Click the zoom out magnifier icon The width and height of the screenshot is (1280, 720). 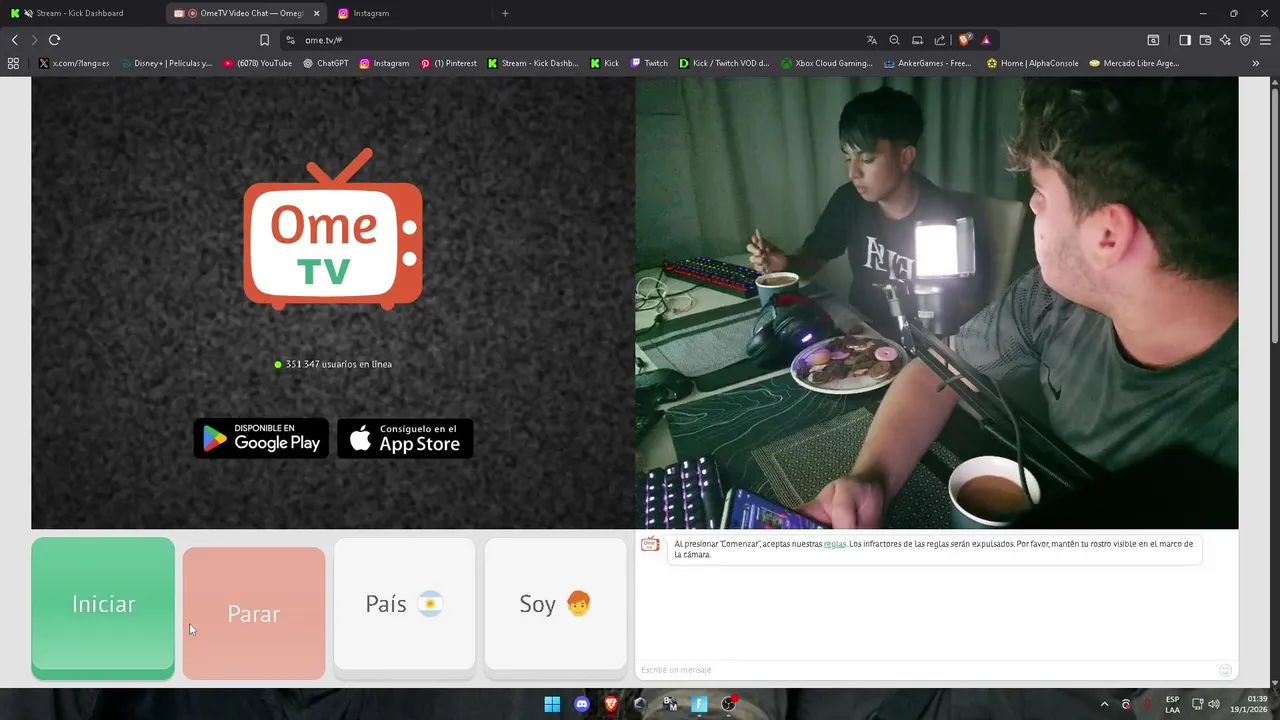pos(895,40)
